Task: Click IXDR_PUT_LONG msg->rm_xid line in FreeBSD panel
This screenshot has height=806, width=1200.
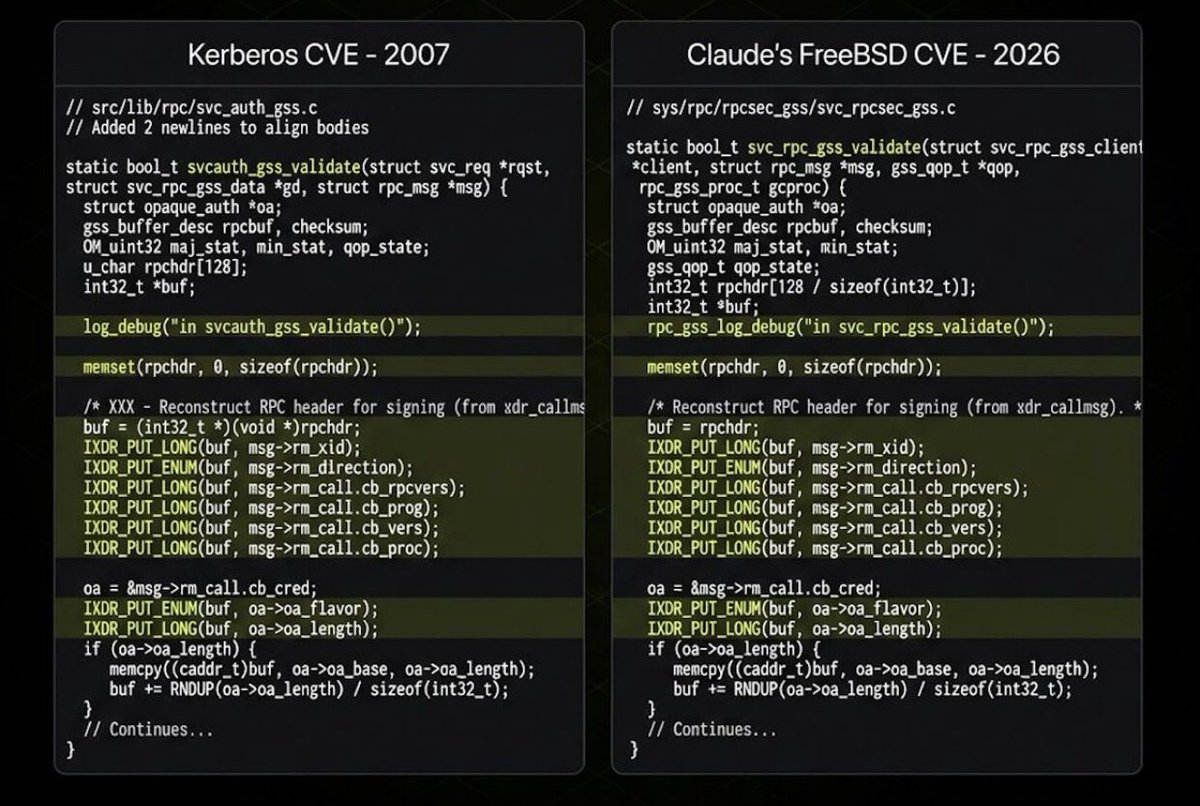Action: click(786, 448)
